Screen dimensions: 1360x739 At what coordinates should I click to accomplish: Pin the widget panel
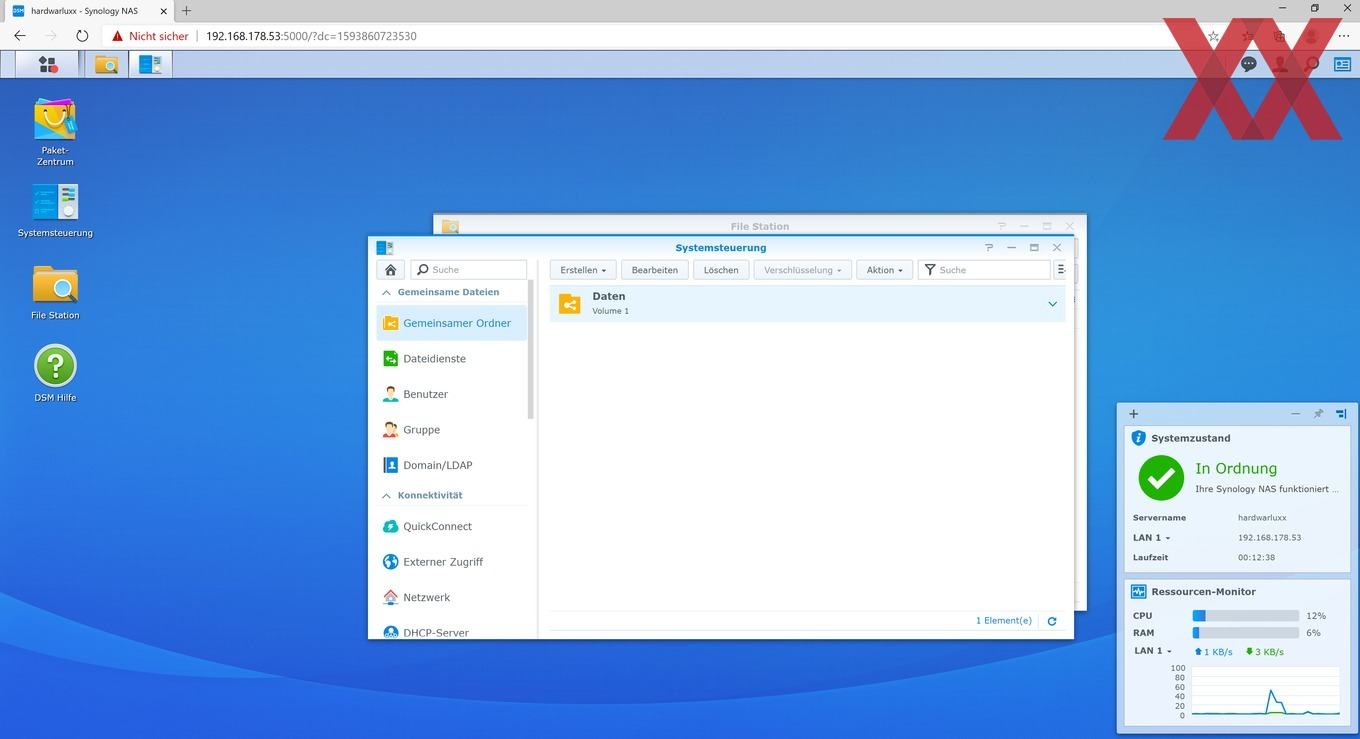pos(1318,414)
